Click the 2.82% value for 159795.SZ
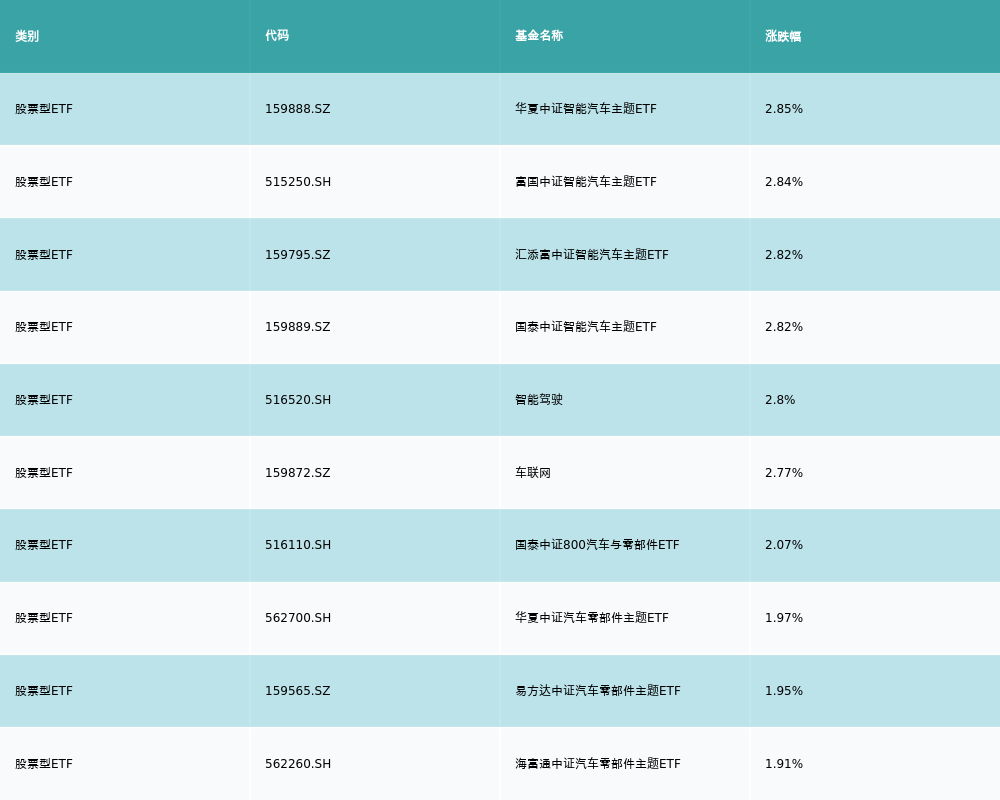This screenshot has height=800, width=1000. click(784, 255)
